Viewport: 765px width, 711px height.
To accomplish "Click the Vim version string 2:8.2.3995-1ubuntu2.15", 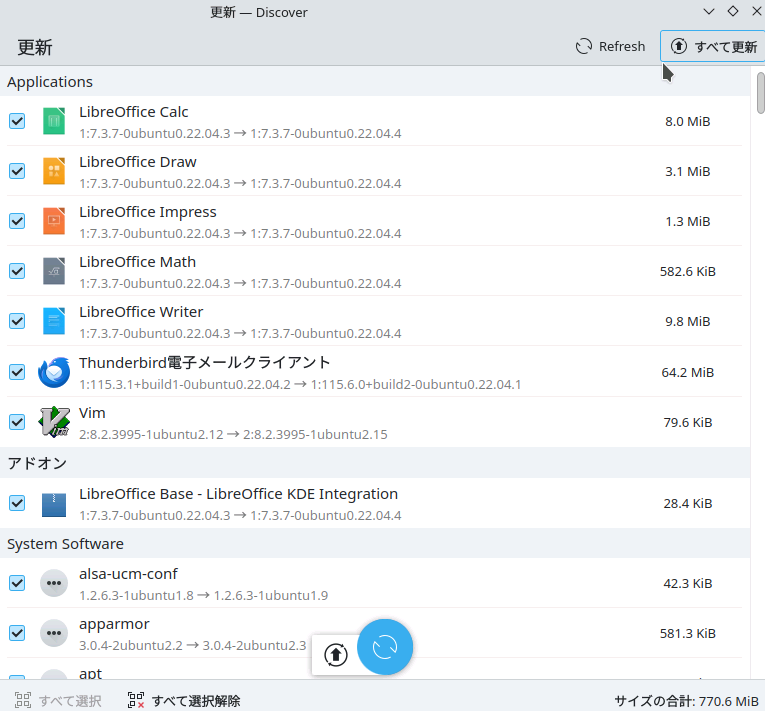I will tap(315, 434).
